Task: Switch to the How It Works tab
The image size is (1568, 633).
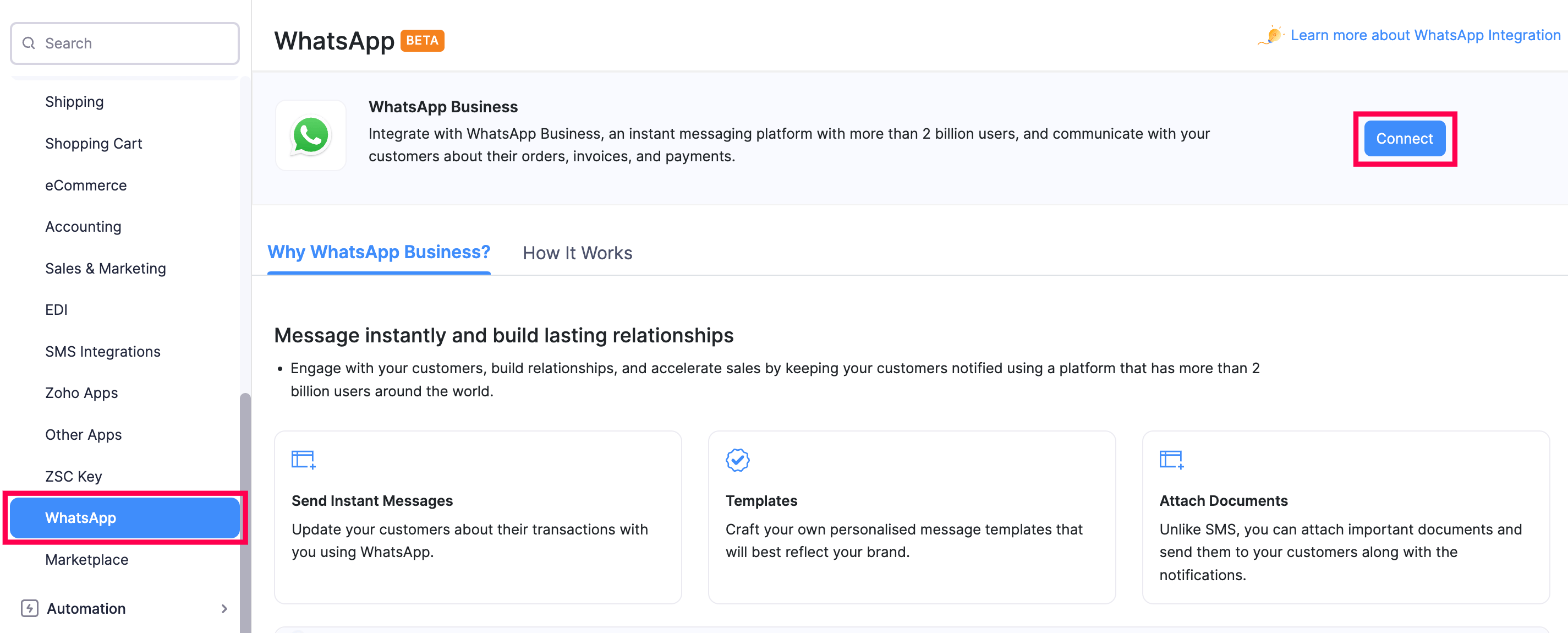Action: tap(577, 253)
